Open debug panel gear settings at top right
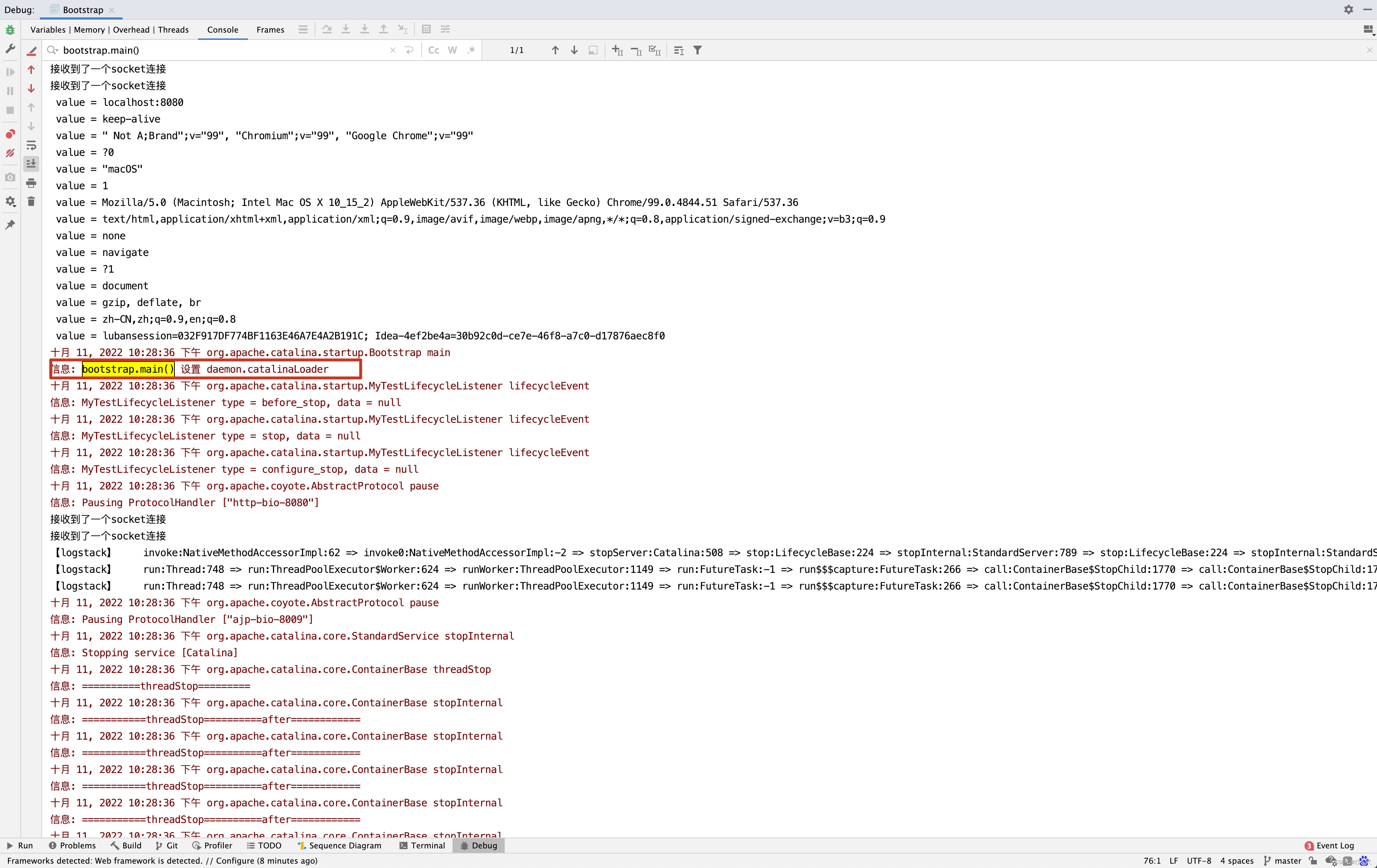1377x868 pixels. (x=1349, y=10)
